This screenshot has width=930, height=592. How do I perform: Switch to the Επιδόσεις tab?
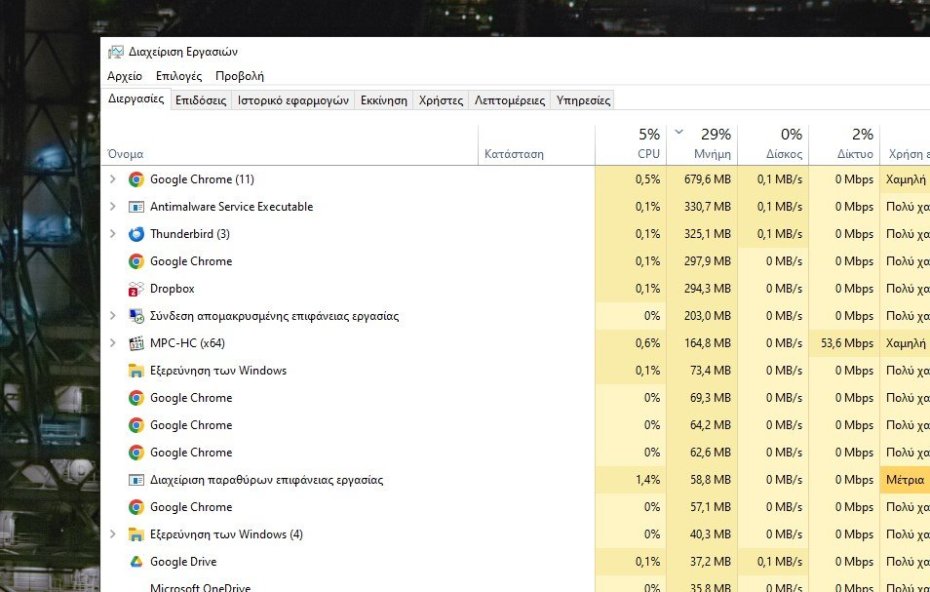pos(200,100)
